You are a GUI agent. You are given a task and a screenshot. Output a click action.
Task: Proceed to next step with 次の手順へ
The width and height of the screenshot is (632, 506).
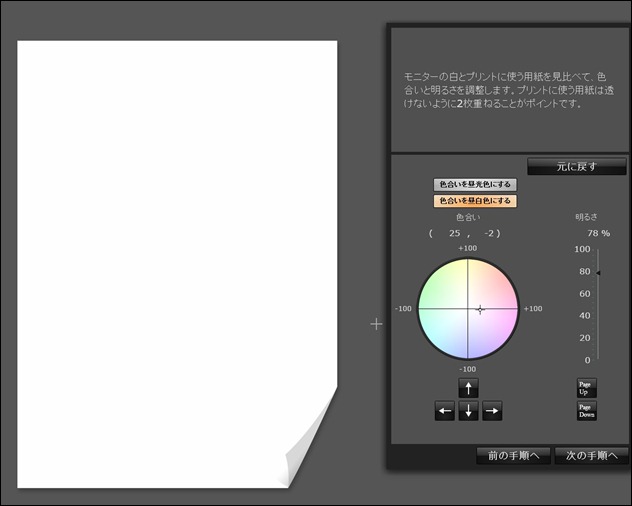[x=592, y=456]
